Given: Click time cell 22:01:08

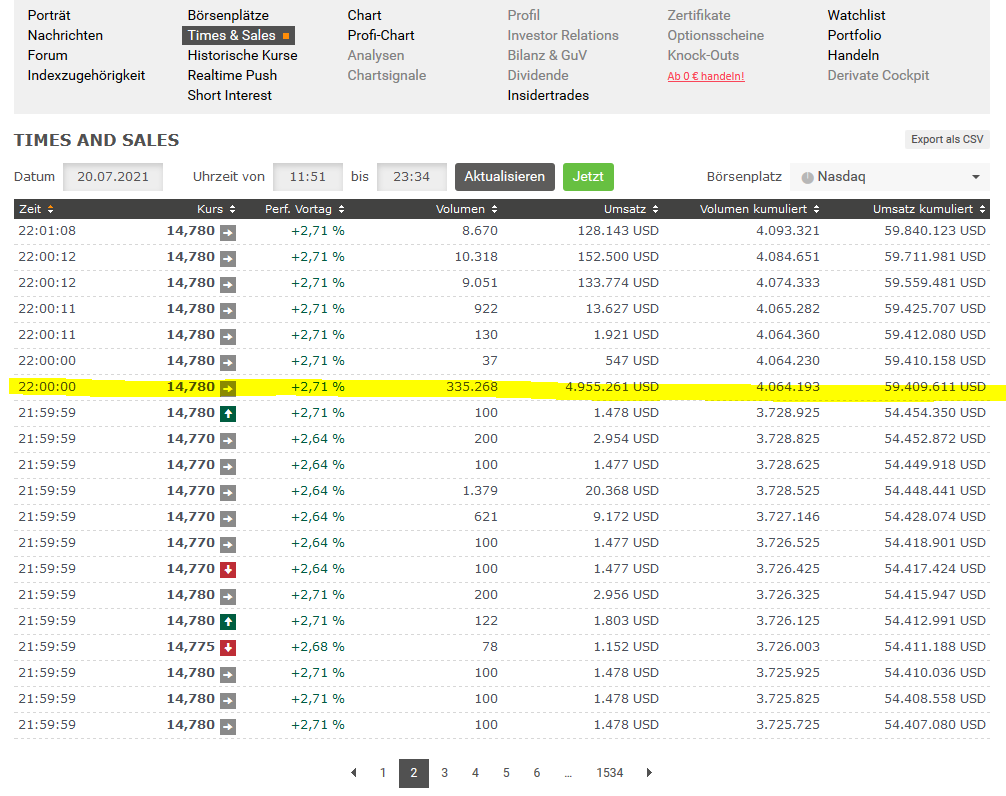Looking at the screenshot, I should 47,231.
